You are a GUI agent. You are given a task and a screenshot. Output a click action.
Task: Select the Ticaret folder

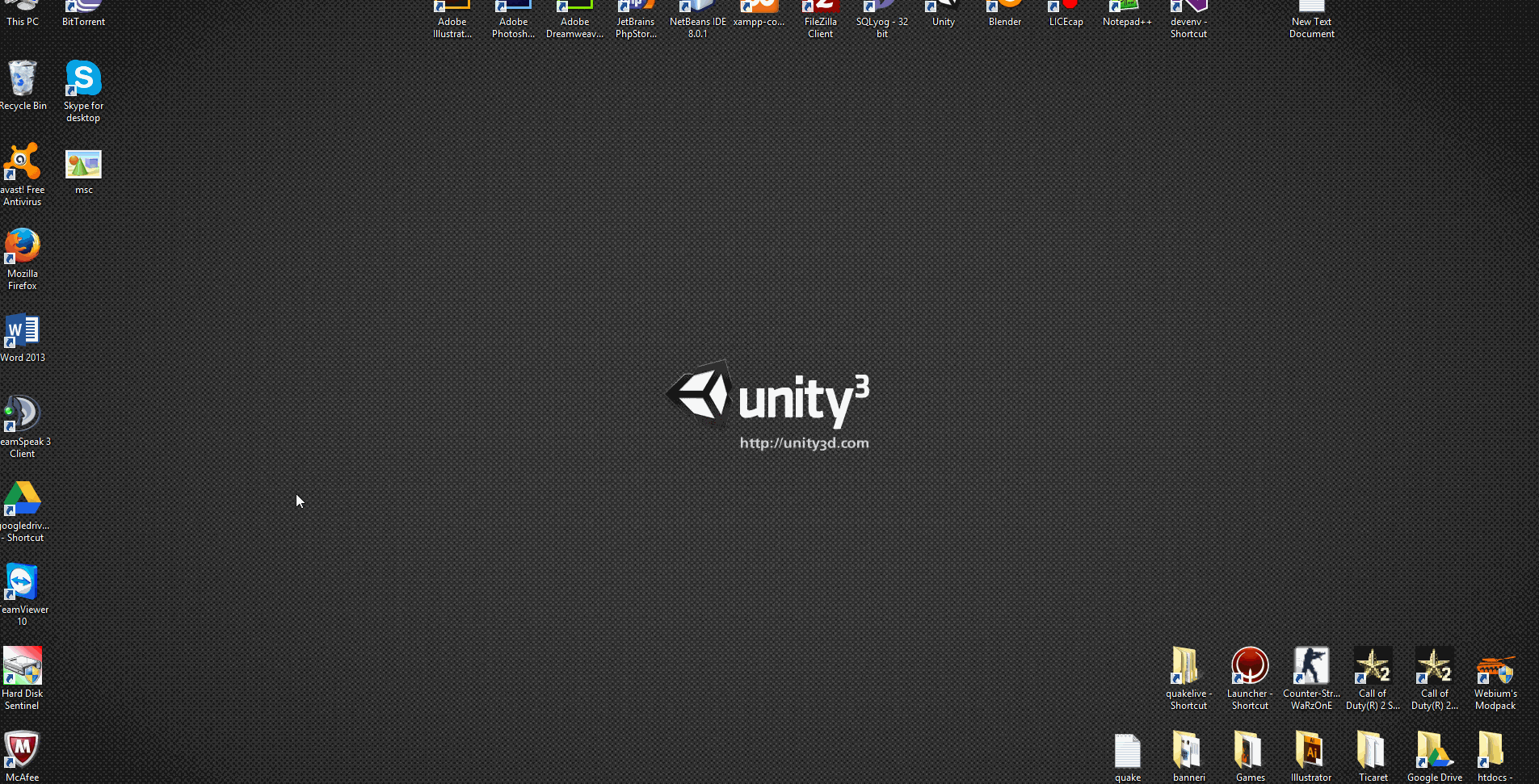tap(1373, 757)
